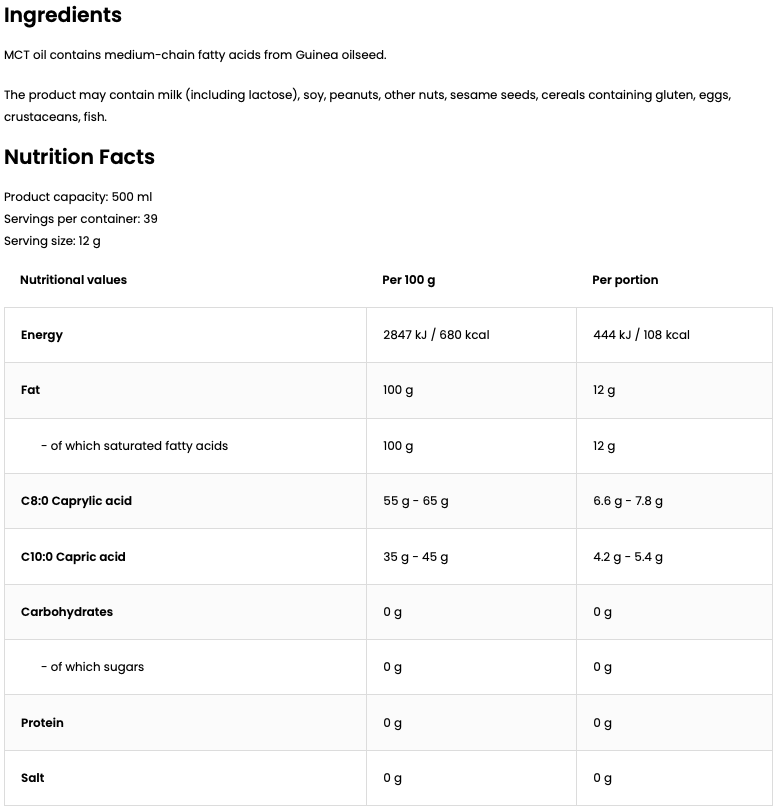Click the saturated fatty acids row label
Image resolution: width=778 pixels, height=812 pixels.
coord(134,446)
